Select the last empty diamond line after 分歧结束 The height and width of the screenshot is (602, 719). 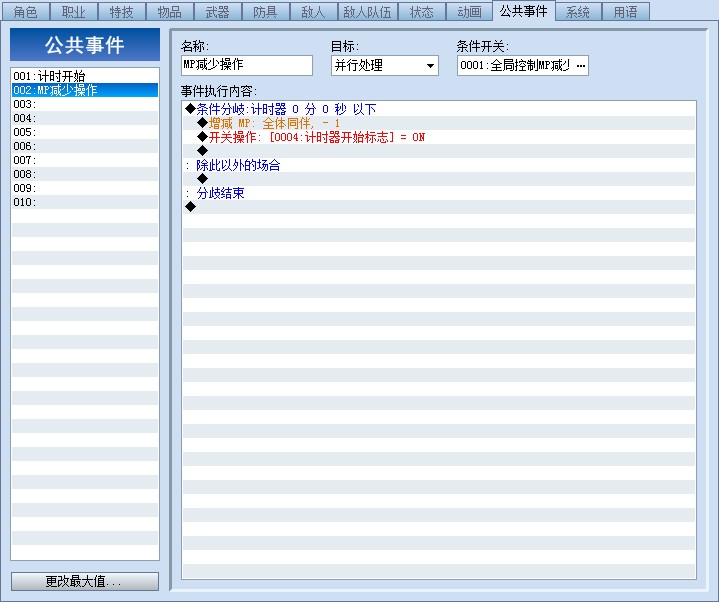pyautogui.click(x=439, y=207)
